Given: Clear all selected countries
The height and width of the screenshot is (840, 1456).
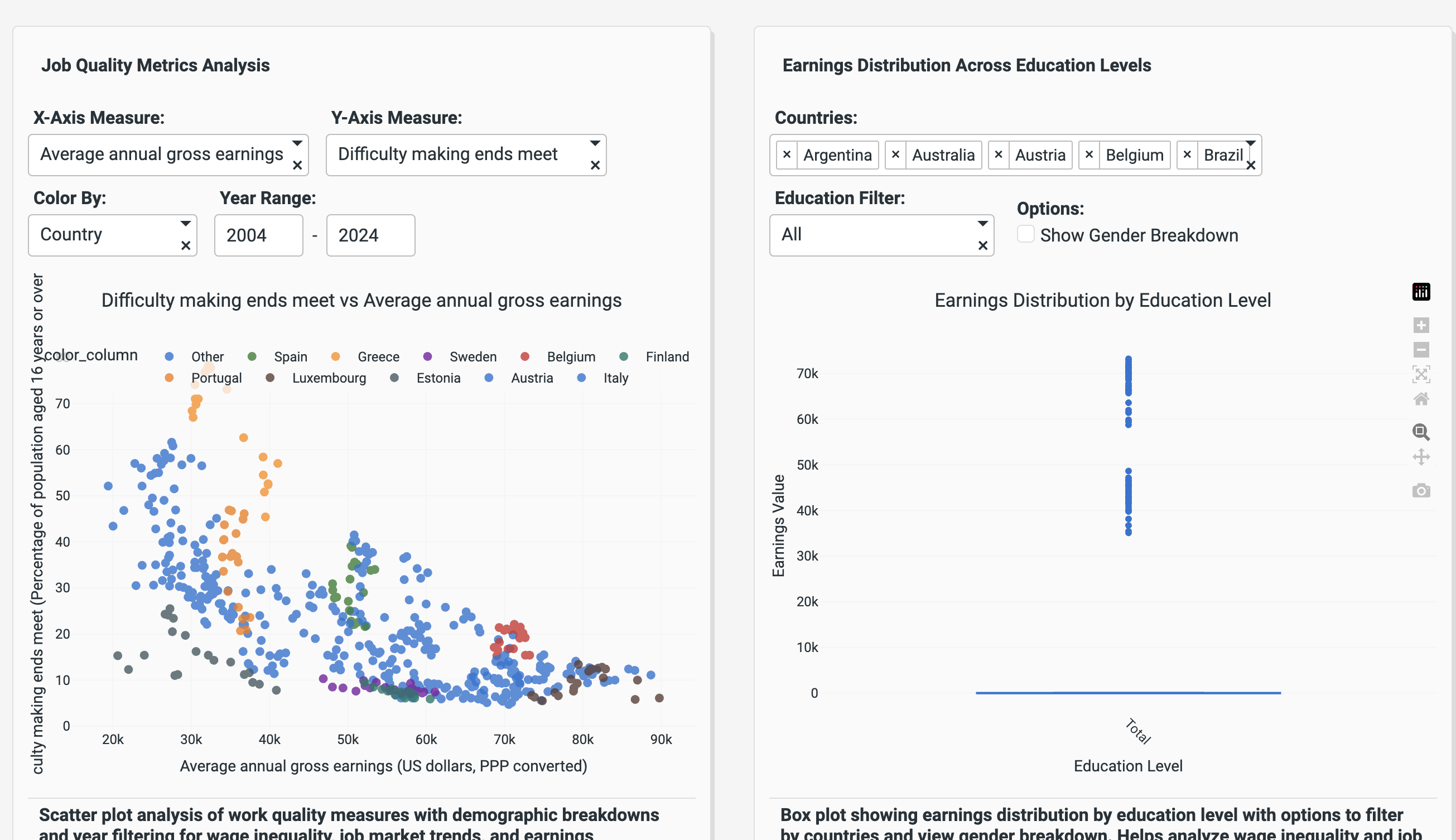Looking at the screenshot, I should tap(1251, 166).
